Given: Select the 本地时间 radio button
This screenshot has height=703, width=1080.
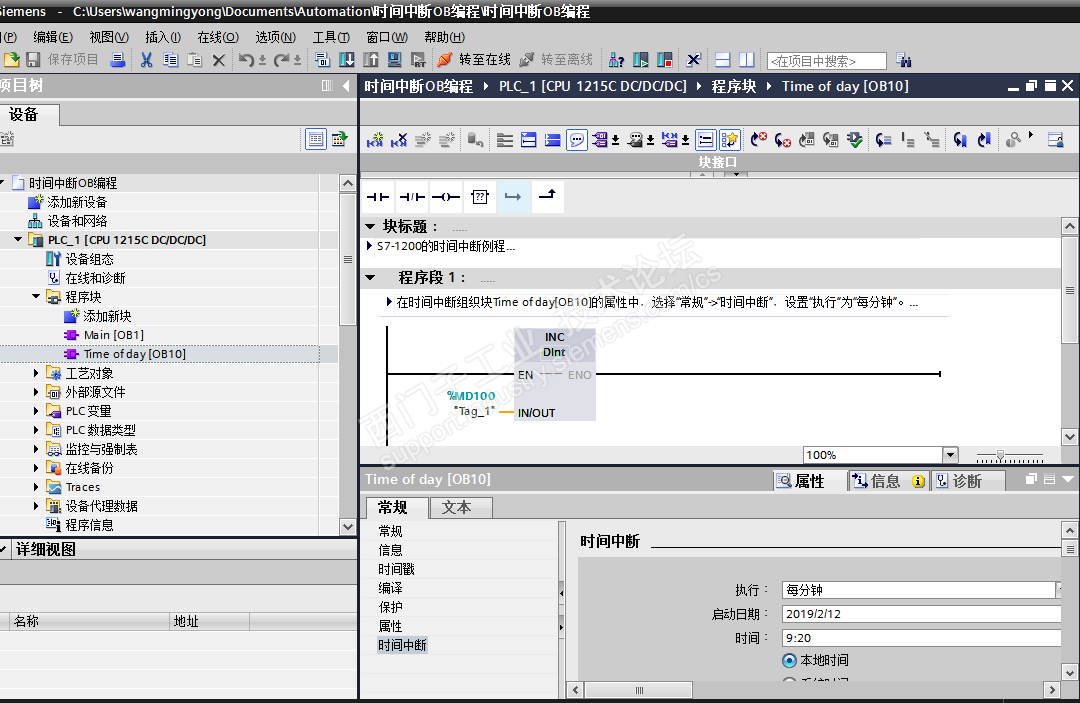Looking at the screenshot, I should pos(789,660).
